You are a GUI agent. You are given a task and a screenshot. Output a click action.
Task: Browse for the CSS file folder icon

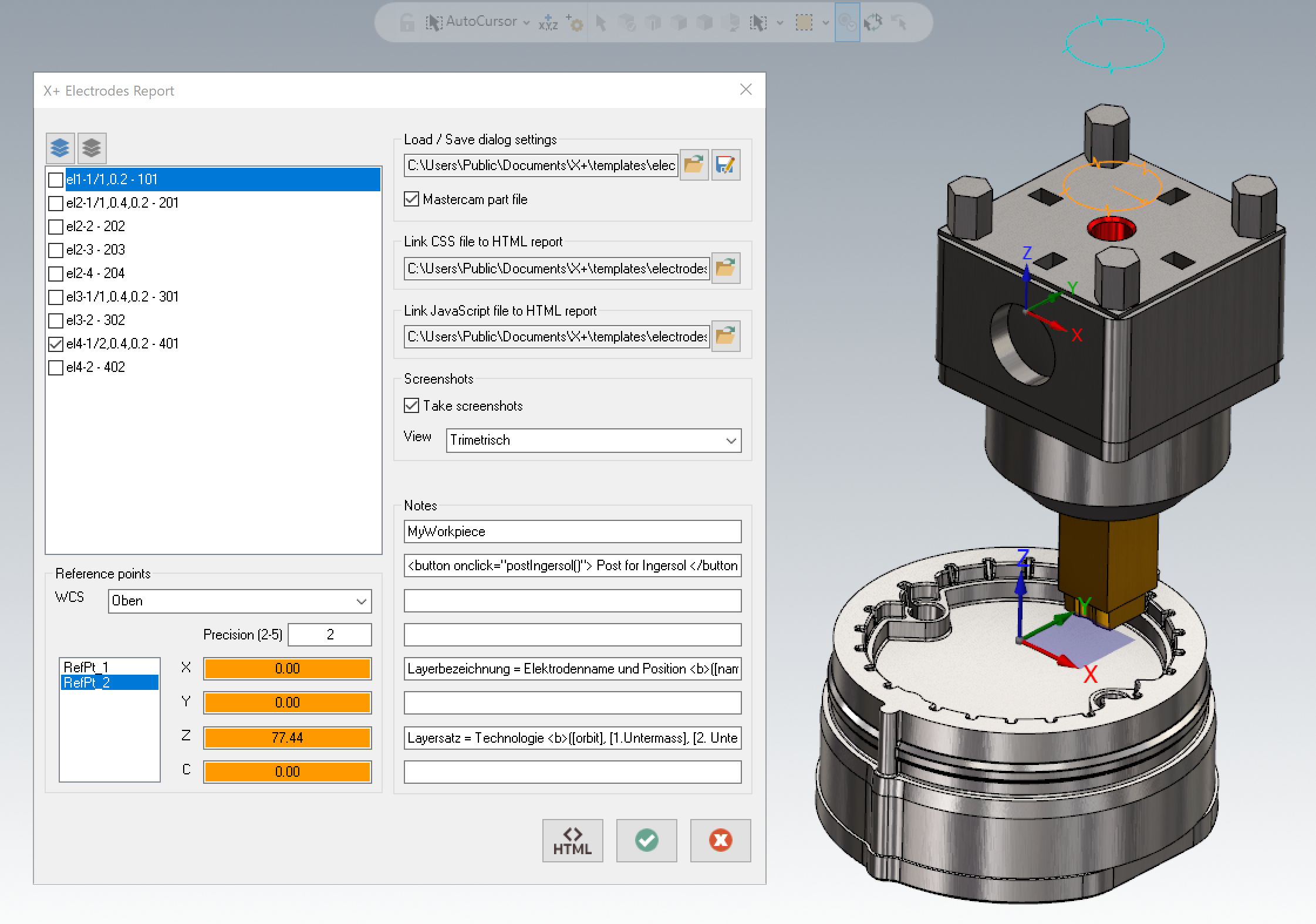coord(726,268)
